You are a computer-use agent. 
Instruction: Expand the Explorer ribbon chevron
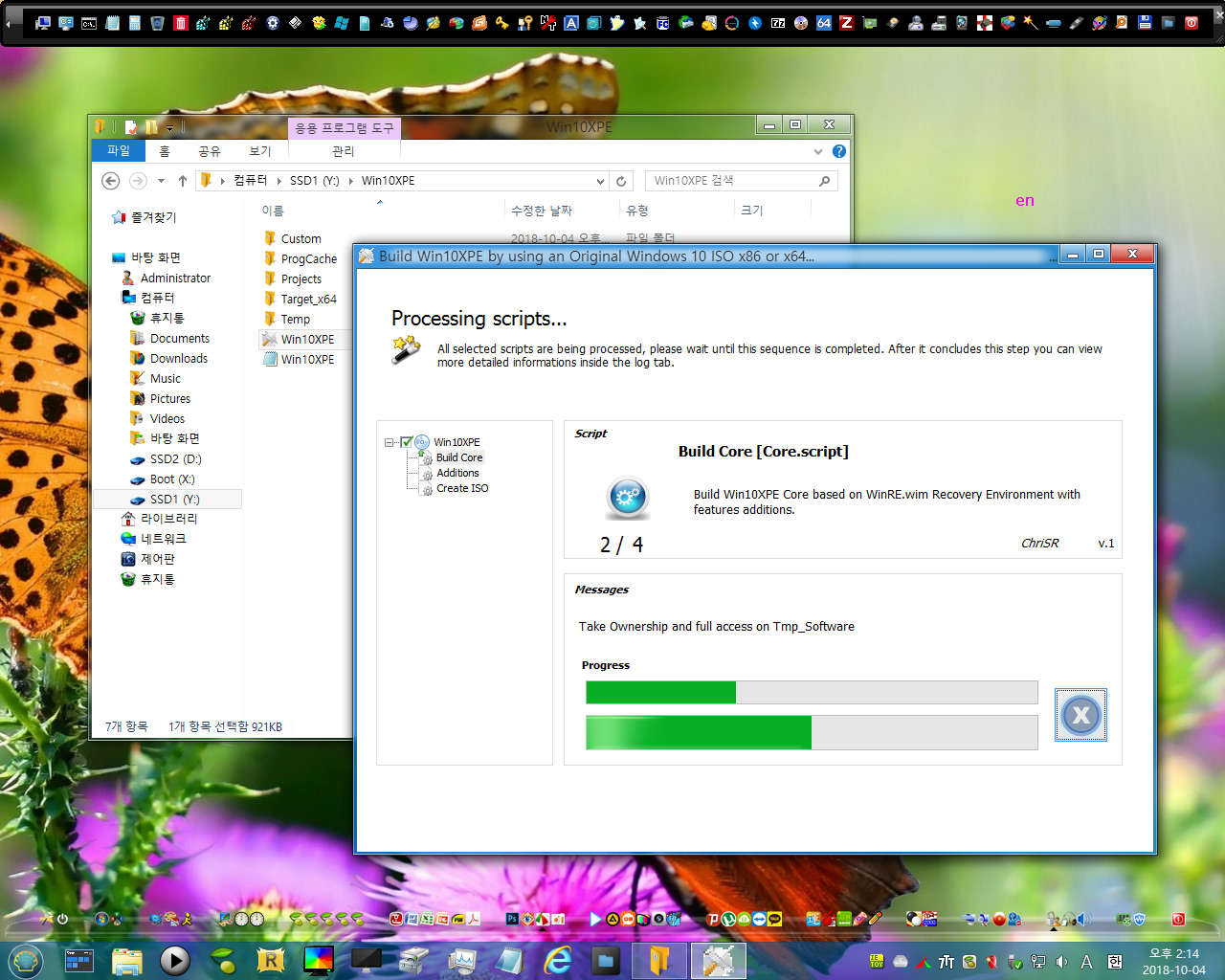coord(817,151)
